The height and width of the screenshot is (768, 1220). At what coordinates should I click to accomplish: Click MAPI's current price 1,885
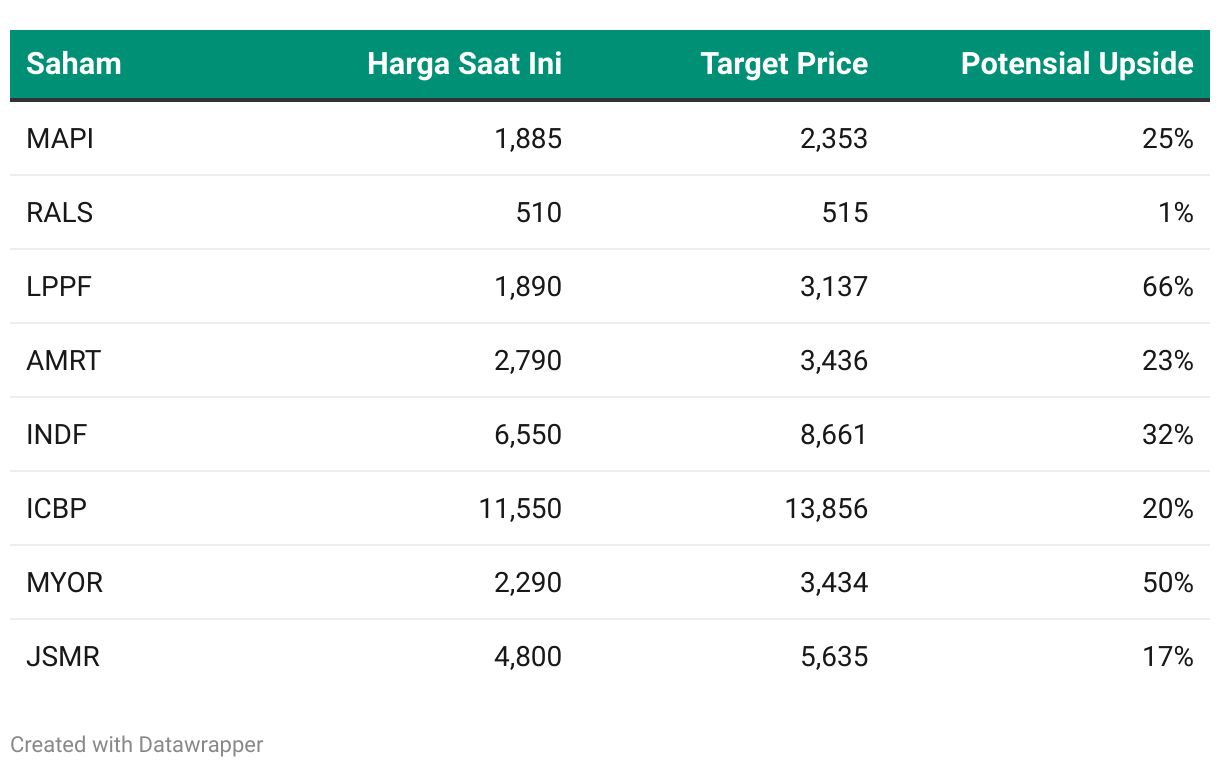point(529,139)
